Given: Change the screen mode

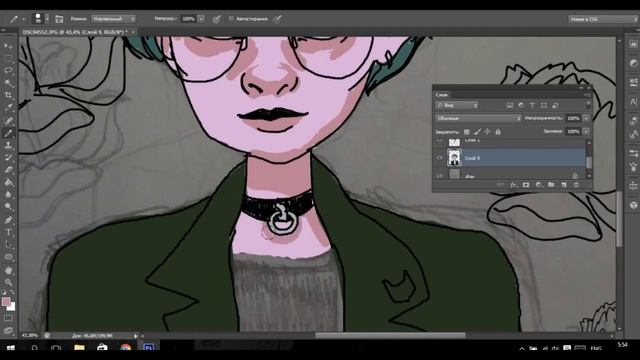Looking at the screenshot, I should coord(8,330).
